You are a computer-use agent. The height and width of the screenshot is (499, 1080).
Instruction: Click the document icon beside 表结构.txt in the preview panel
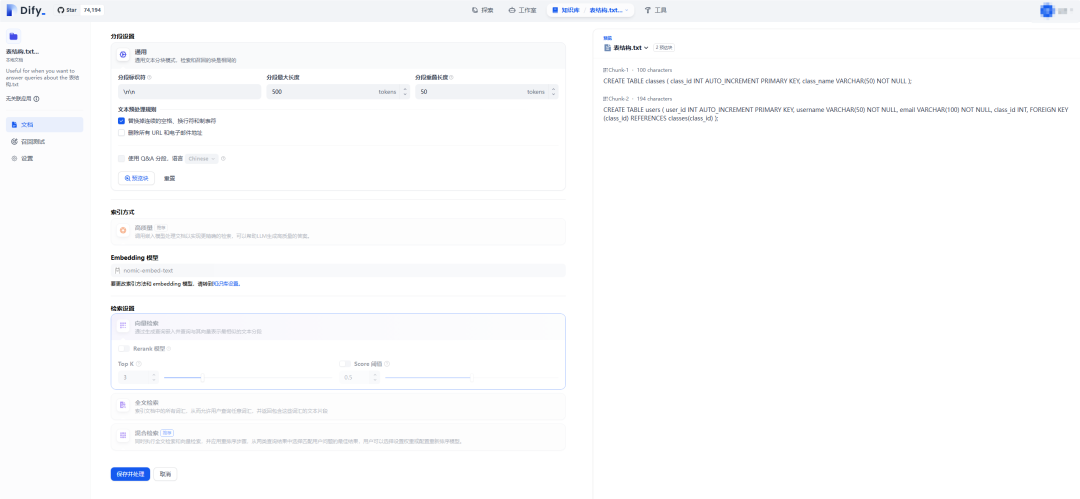point(607,48)
